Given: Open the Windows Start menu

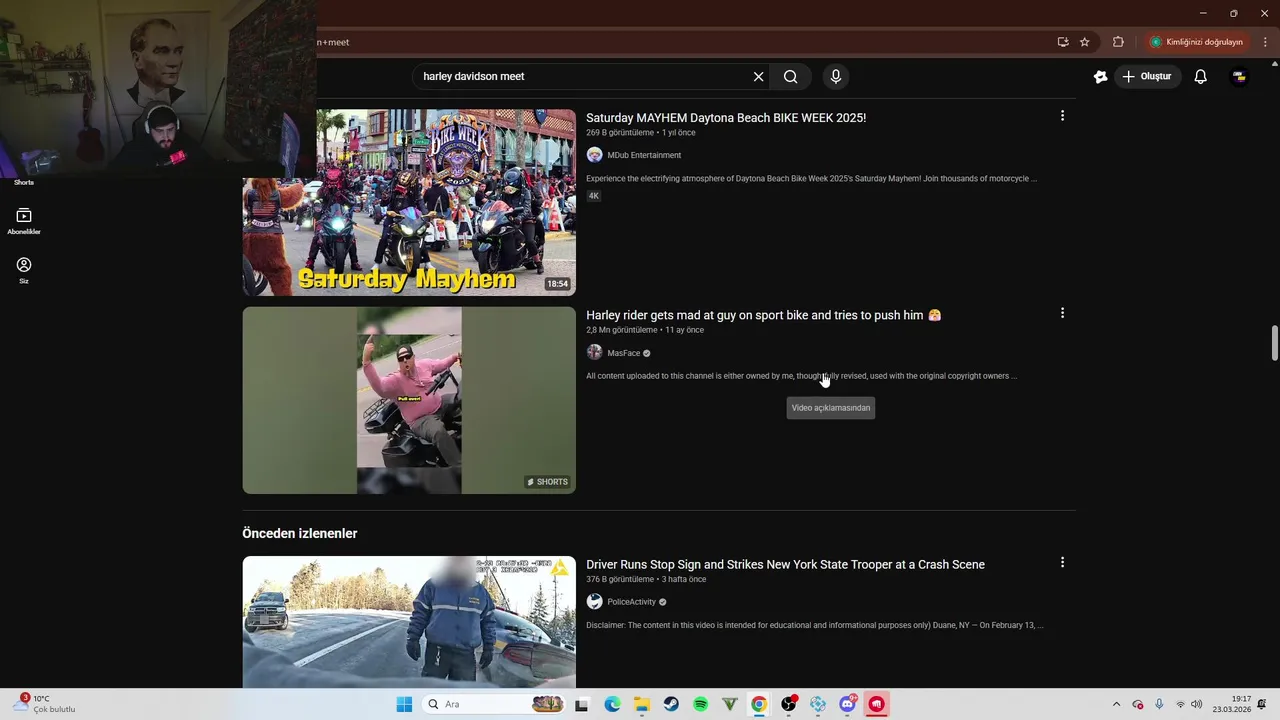Looking at the screenshot, I should point(404,704).
